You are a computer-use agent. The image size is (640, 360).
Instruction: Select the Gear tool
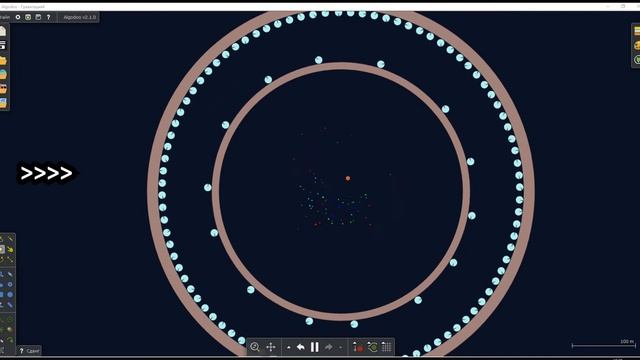pos(10,284)
